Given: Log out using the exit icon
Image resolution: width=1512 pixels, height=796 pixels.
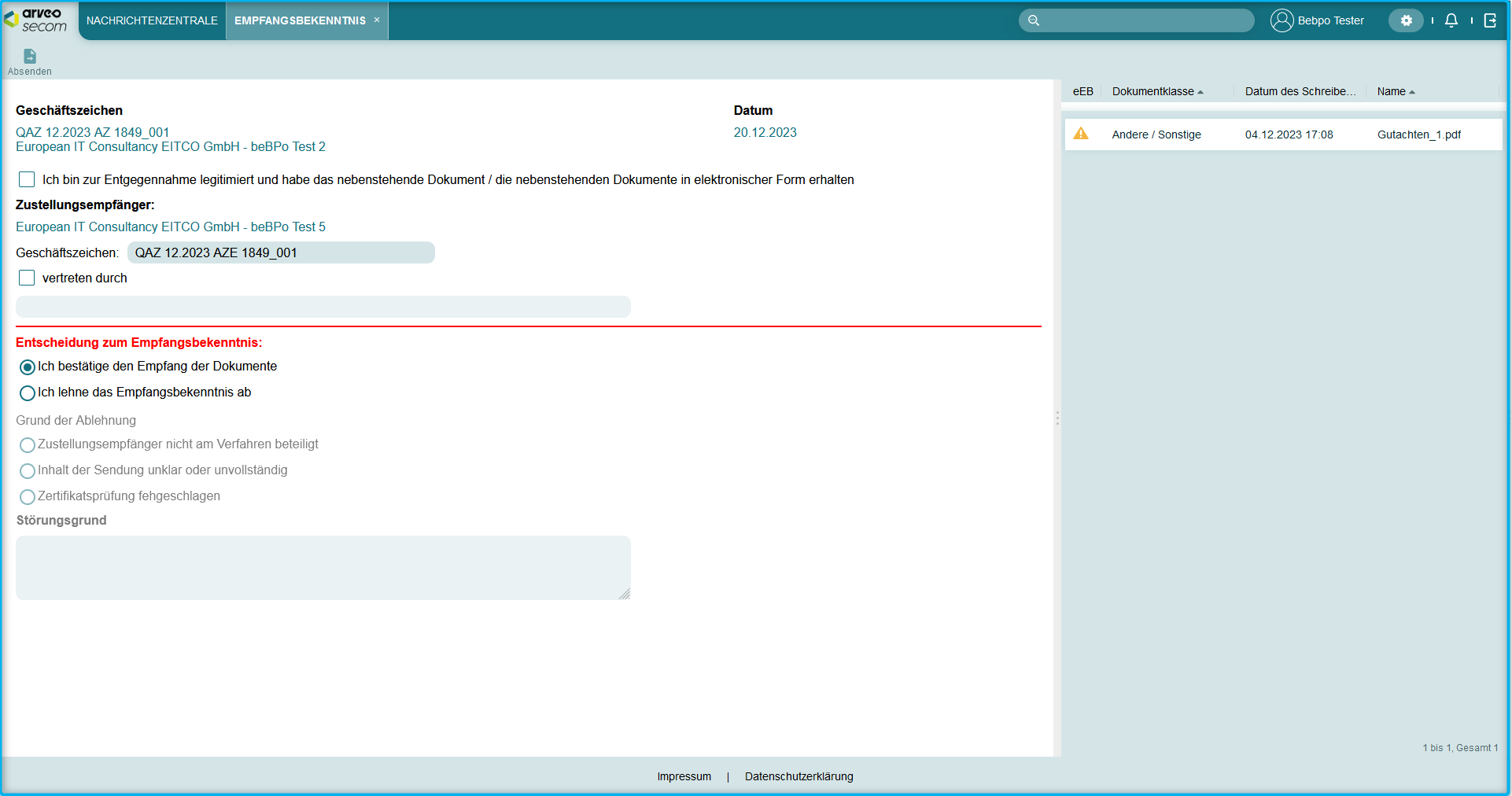Looking at the screenshot, I should [x=1490, y=20].
